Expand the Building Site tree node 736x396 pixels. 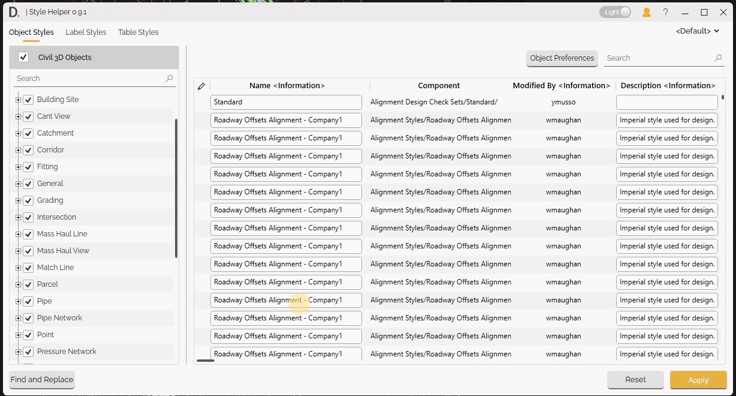[18, 99]
